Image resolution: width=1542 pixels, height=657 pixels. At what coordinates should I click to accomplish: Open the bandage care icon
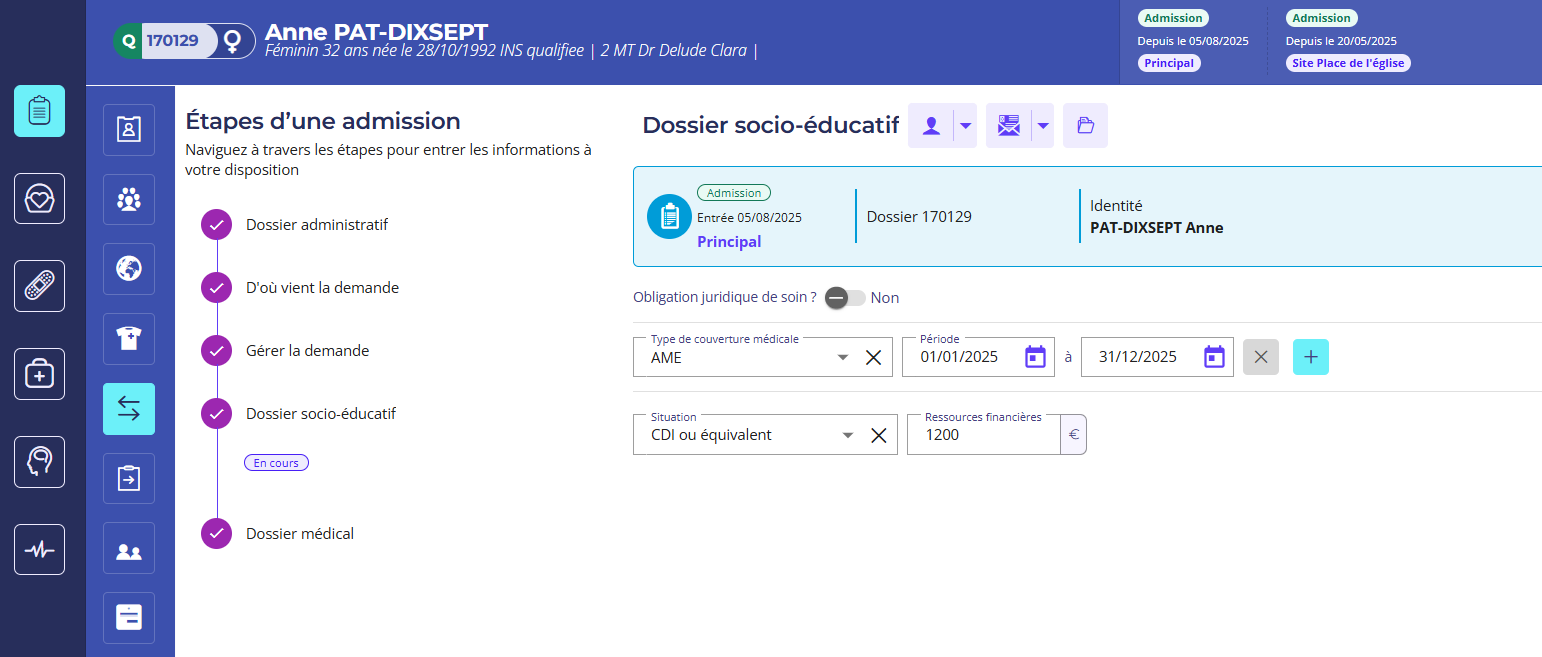point(39,286)
